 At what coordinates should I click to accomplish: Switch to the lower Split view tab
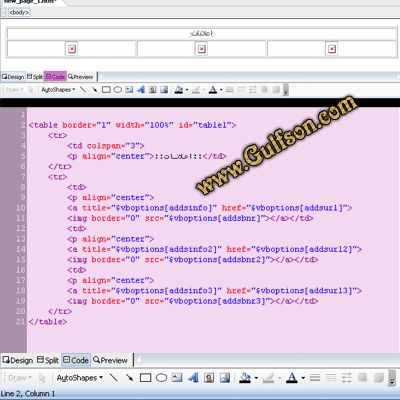pyautogui.click(x=48, y=360)
